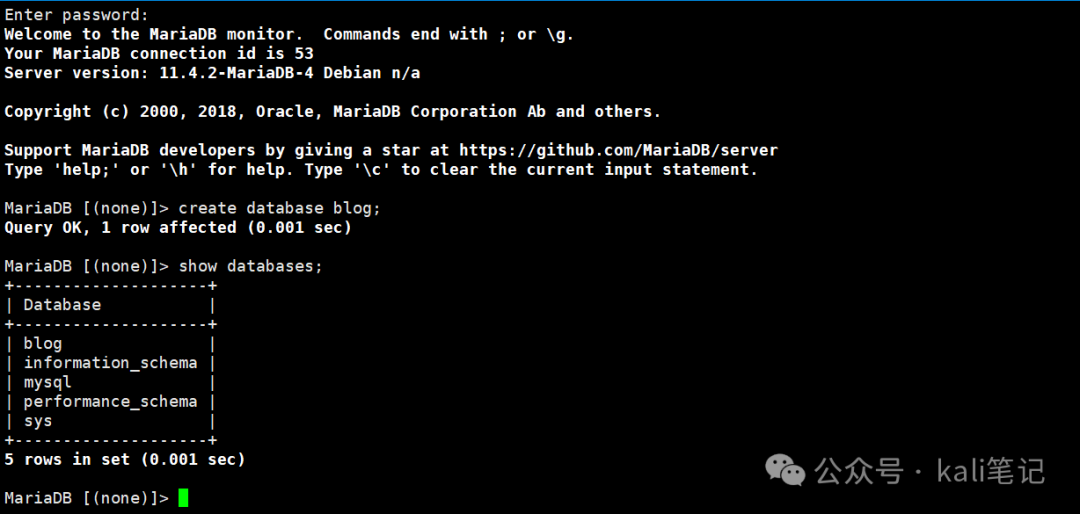Click the 'mysql' database entry
Viewport: 1080px width, 514px height.
[48, 382]
